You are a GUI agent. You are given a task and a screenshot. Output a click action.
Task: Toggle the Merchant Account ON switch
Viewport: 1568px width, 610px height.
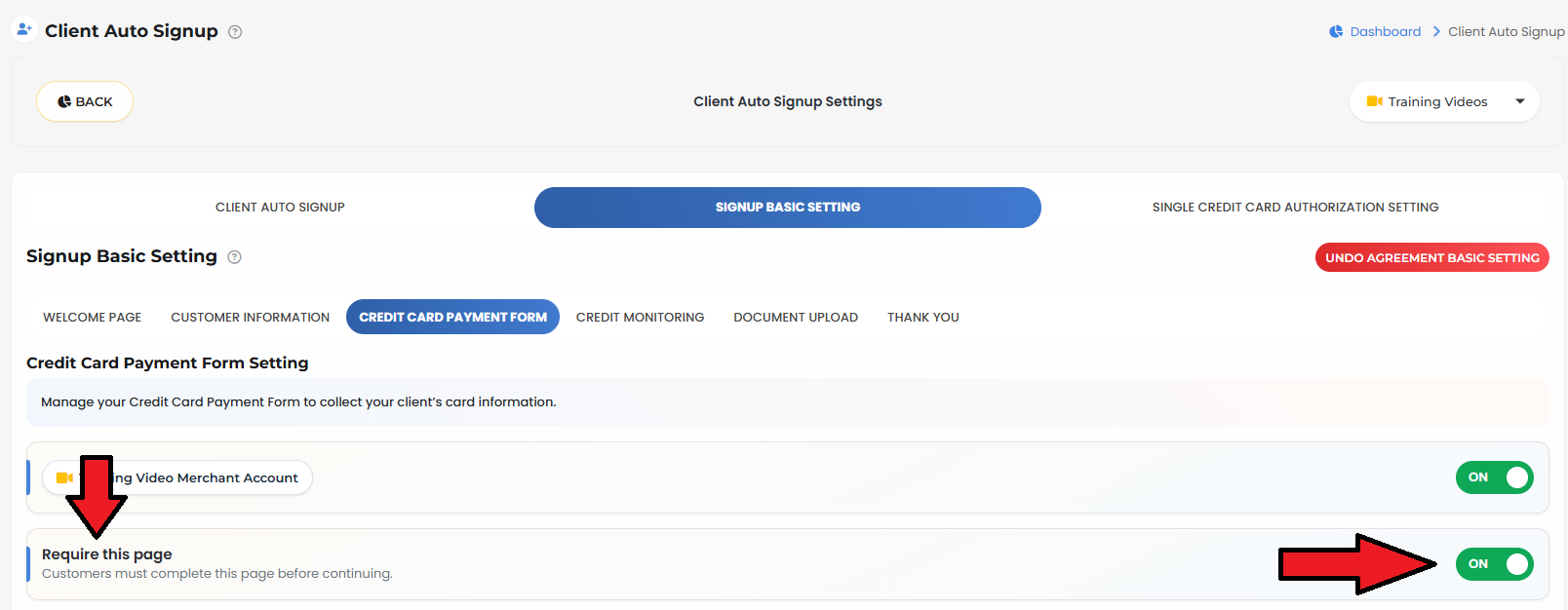pos(1494,477)
